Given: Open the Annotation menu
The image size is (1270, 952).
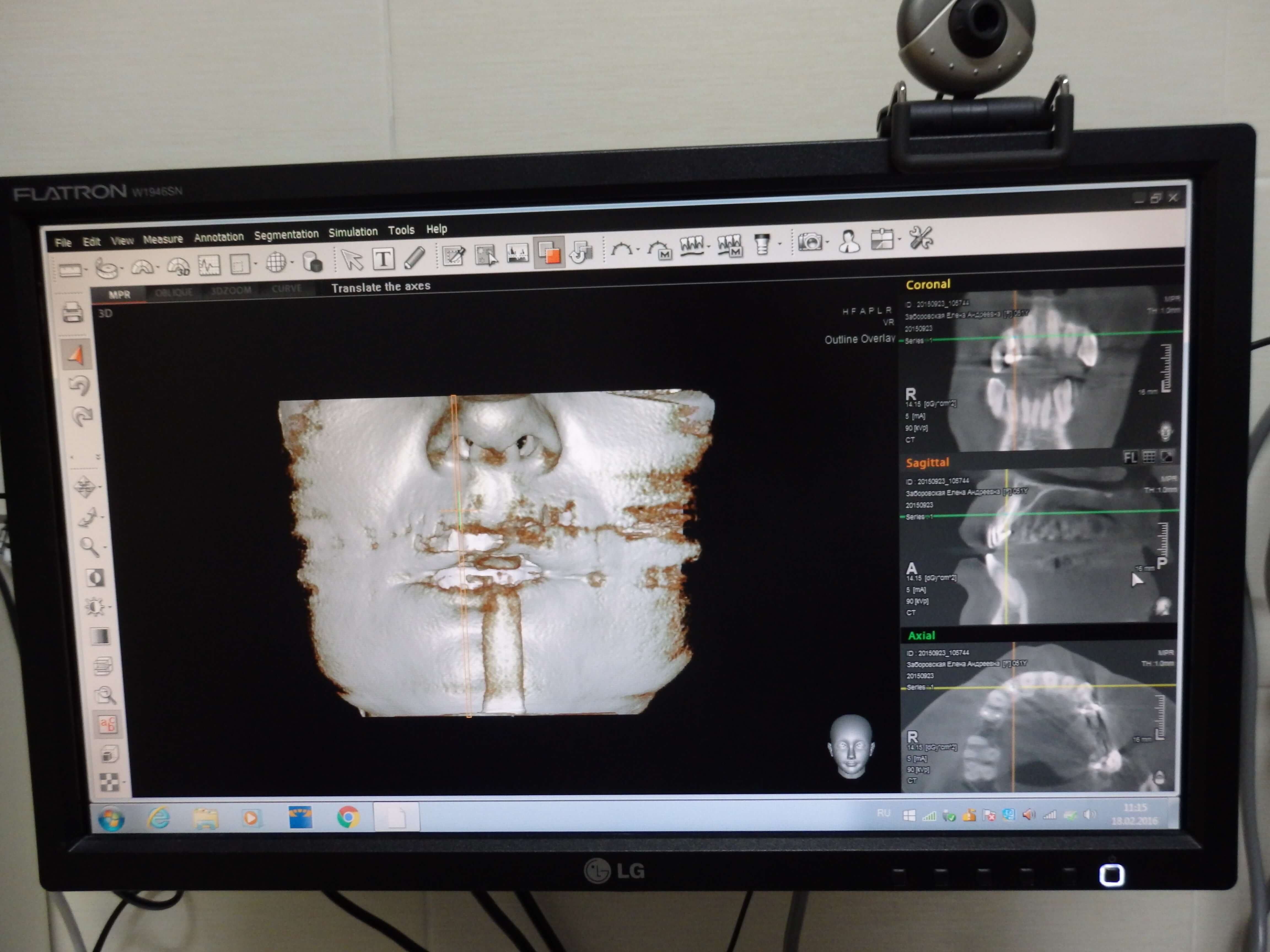Looking at the screenshot, I should 219,236.
